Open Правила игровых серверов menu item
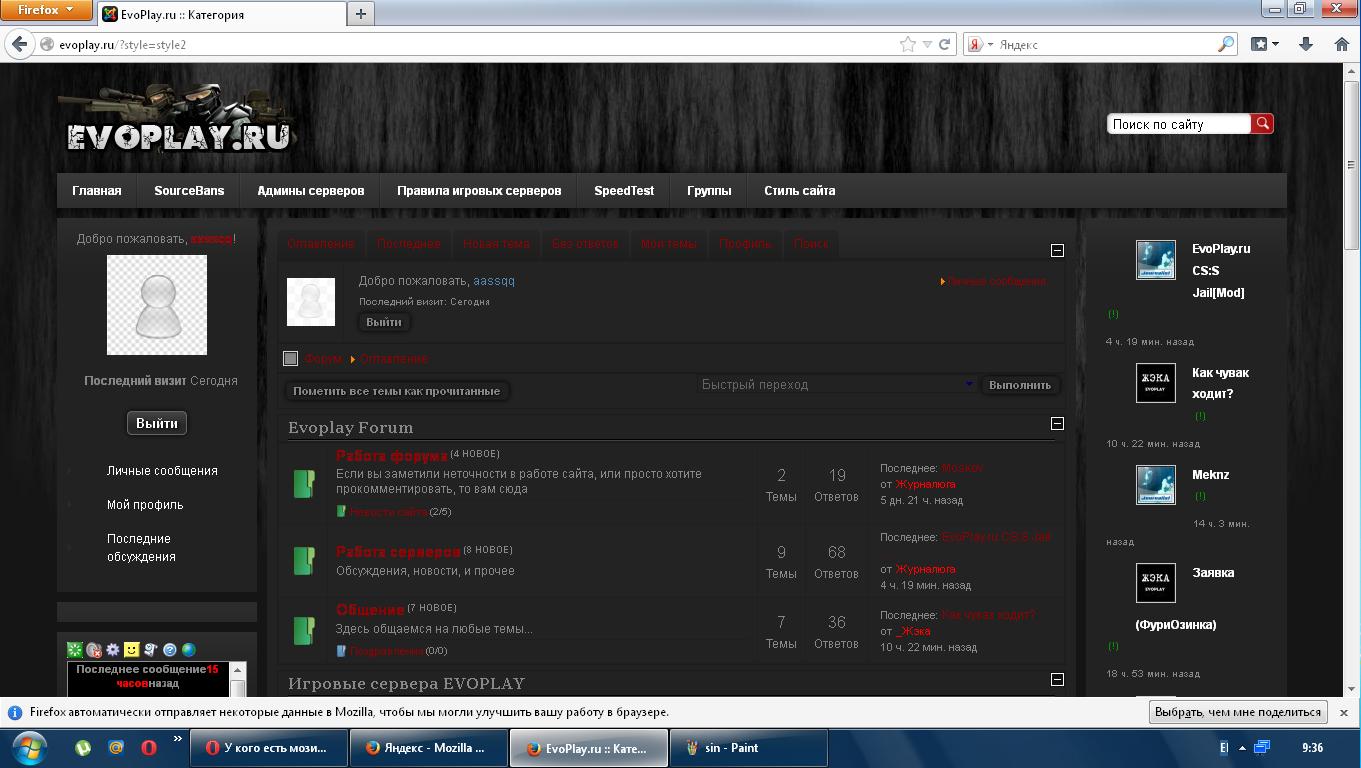 [479, 190]
